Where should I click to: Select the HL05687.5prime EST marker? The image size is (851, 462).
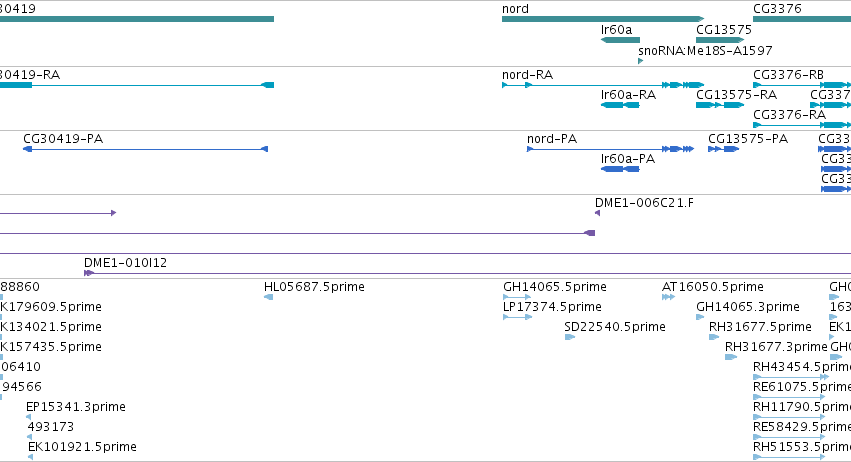(x=268, y=297)
